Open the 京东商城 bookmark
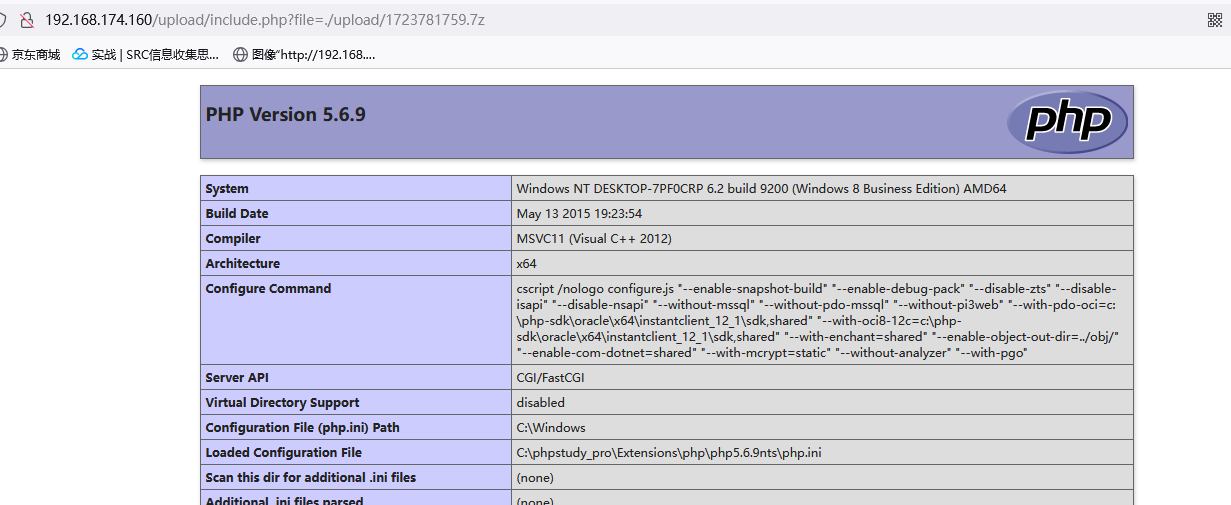Viewport: 1231px width, 505px height. pos(30,55)
